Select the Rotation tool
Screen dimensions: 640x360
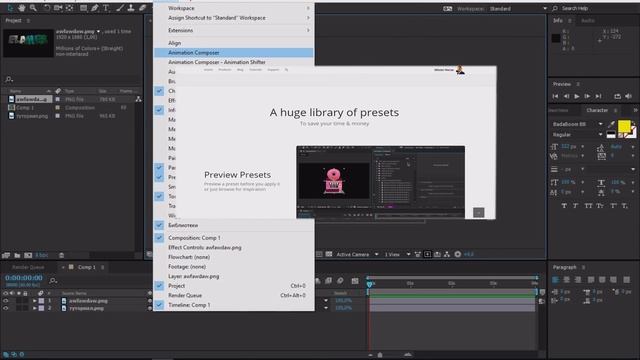click(47, 8)
